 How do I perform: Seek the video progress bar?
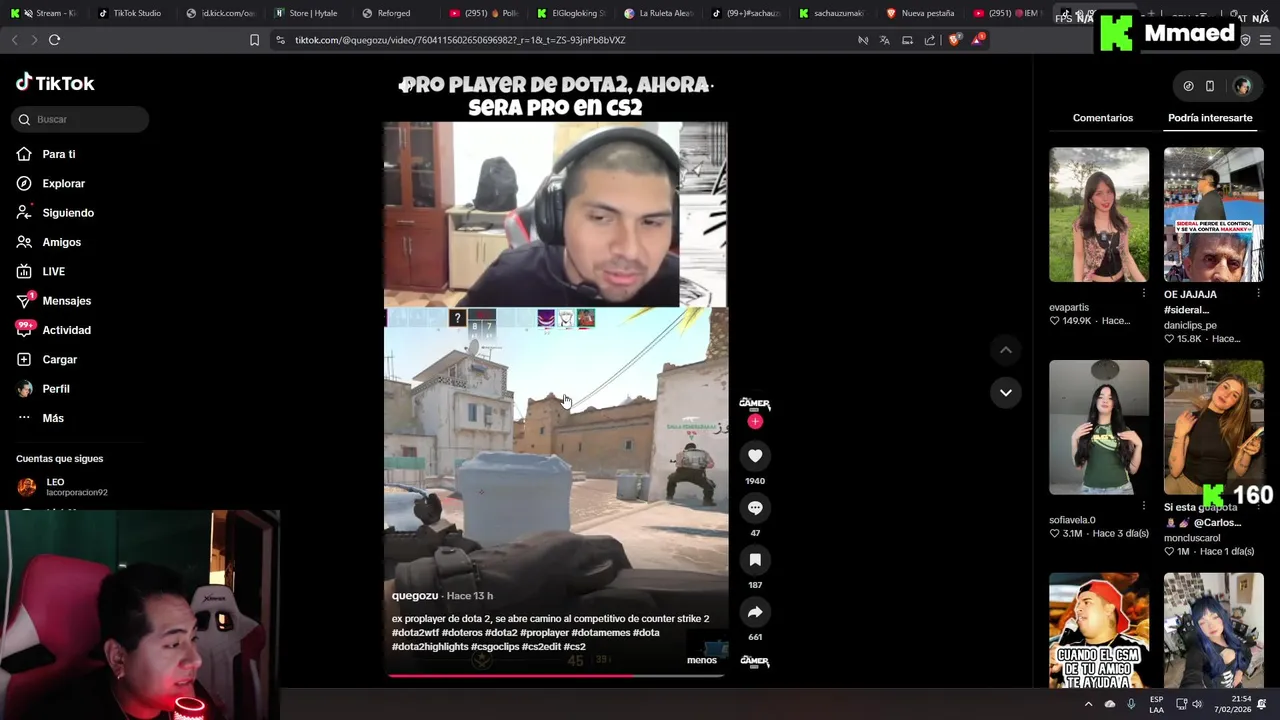(x=556, y=675)
